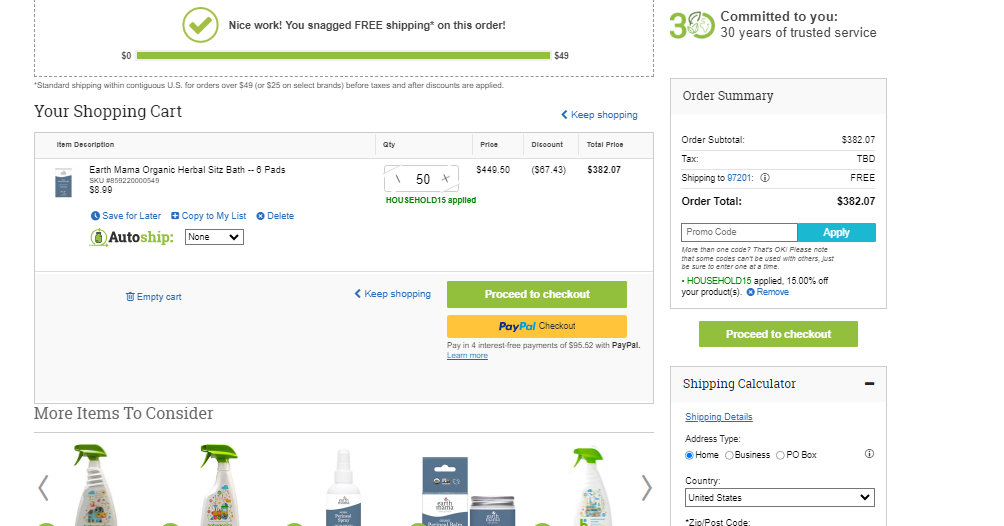Remove the HOUSEHOLD15 promo code
This screenshot has height=526, width=1004.
tap(772, 292)
